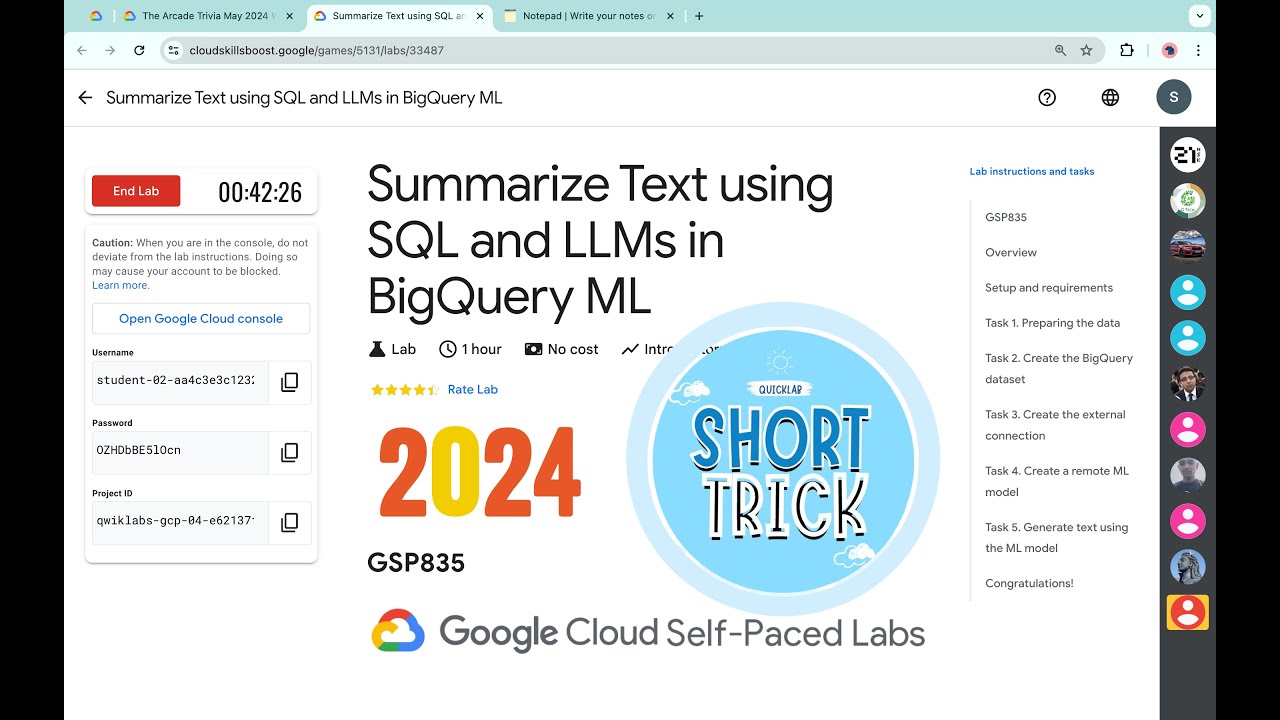
Task: Select the Summarize Text using SQL tab
Action: [x=398, y=16]
